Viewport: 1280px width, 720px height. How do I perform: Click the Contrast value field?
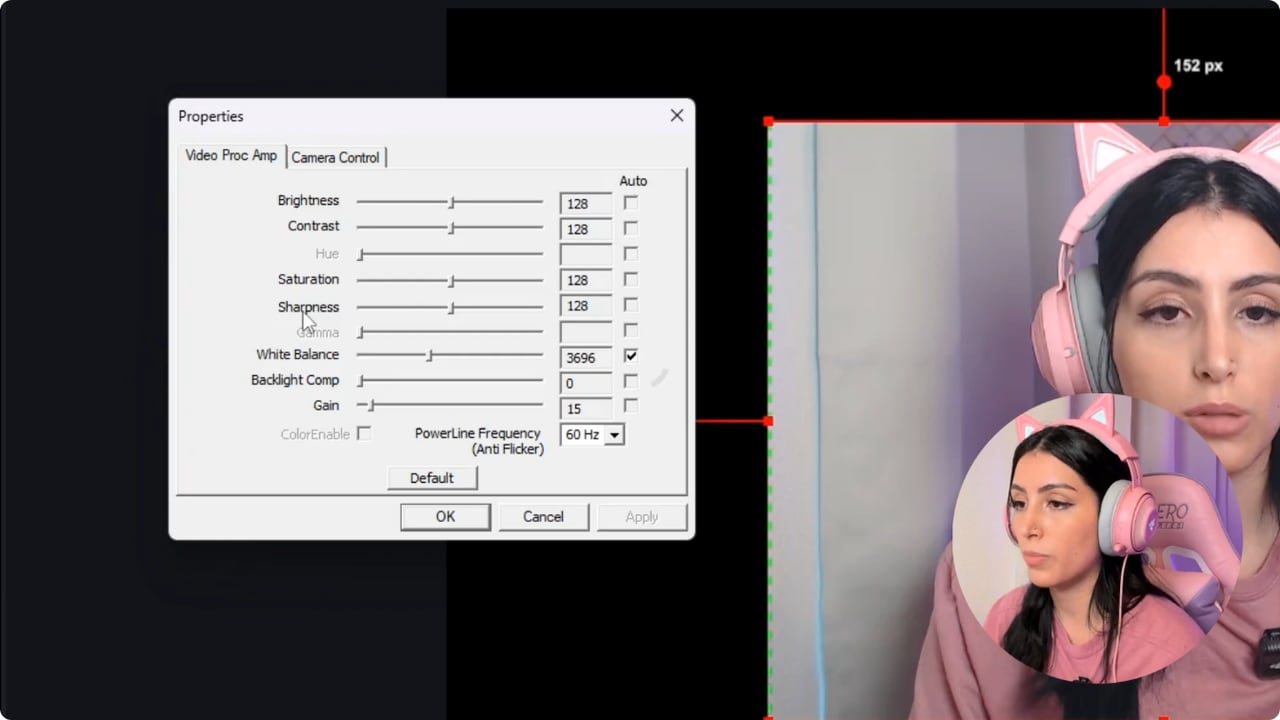(x=586, y=230)
